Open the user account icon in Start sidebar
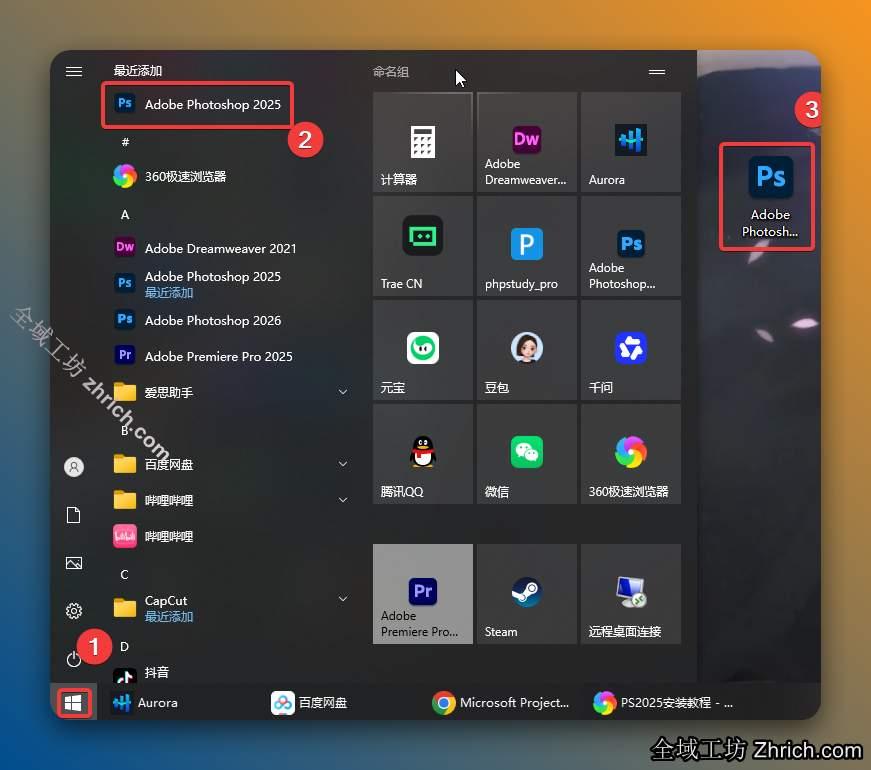Screen dimensions: 871x770 point(74,467)
